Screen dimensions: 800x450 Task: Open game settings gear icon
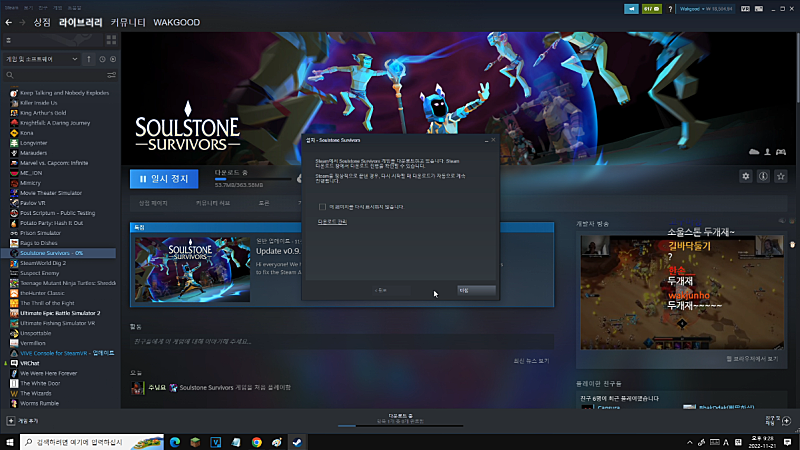pos(745,177)
